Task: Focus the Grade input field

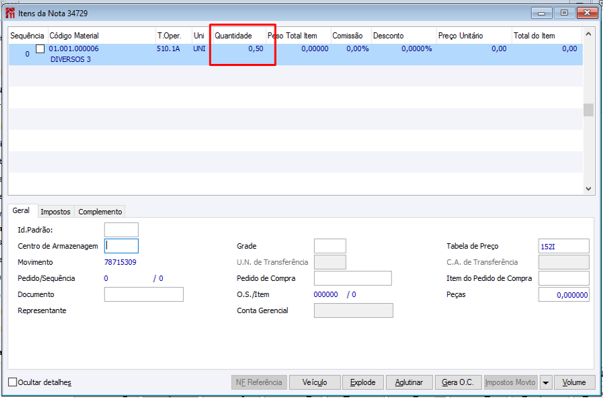Action: point(330,246)
